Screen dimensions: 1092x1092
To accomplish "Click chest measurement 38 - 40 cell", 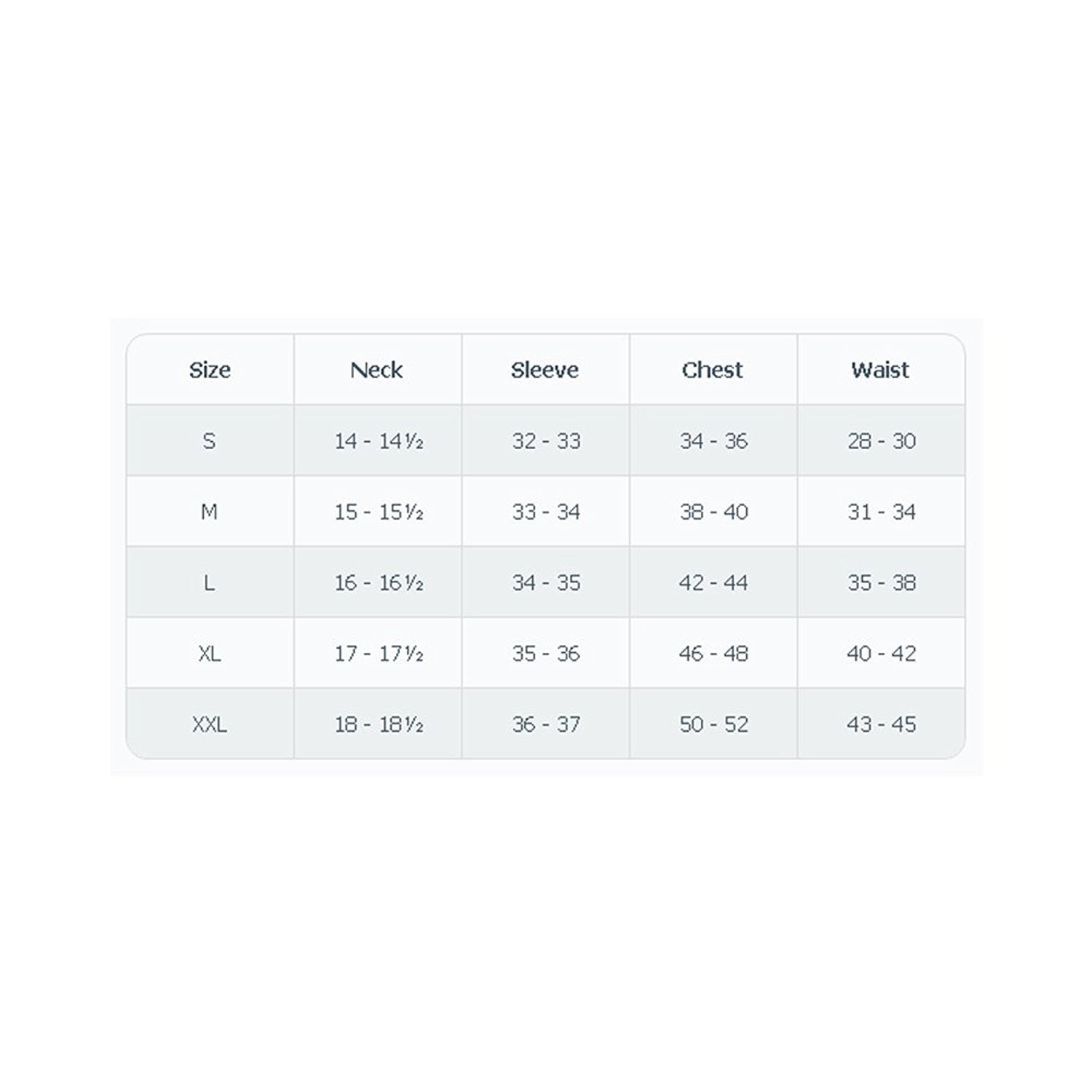I will pyautogui.click(x=713, y=512).
